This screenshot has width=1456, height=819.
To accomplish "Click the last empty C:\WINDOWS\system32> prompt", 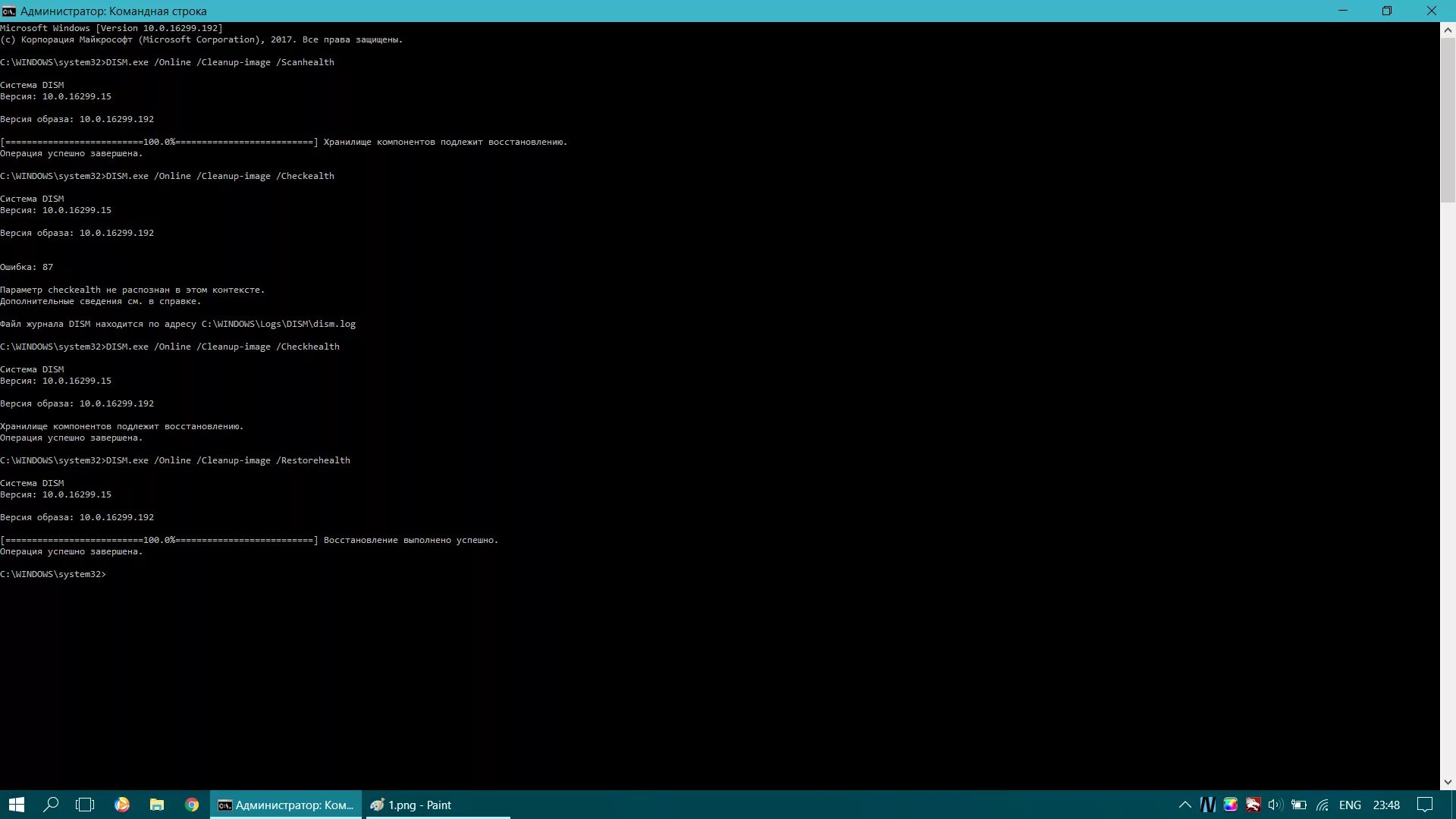I will (53, 574).
